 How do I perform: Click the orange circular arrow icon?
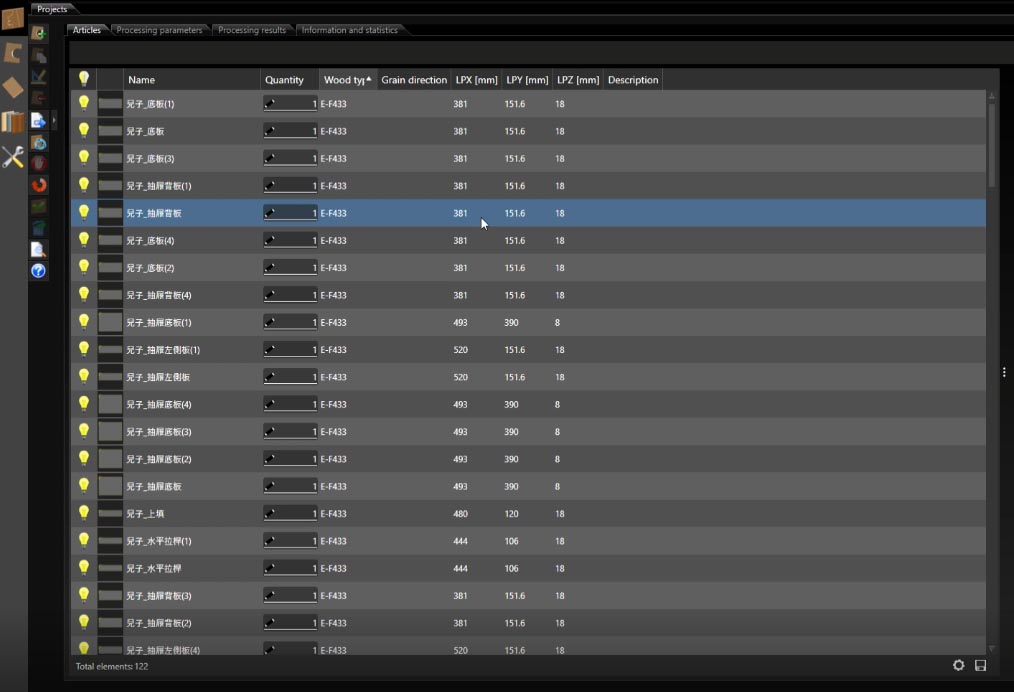pos(39,185)
